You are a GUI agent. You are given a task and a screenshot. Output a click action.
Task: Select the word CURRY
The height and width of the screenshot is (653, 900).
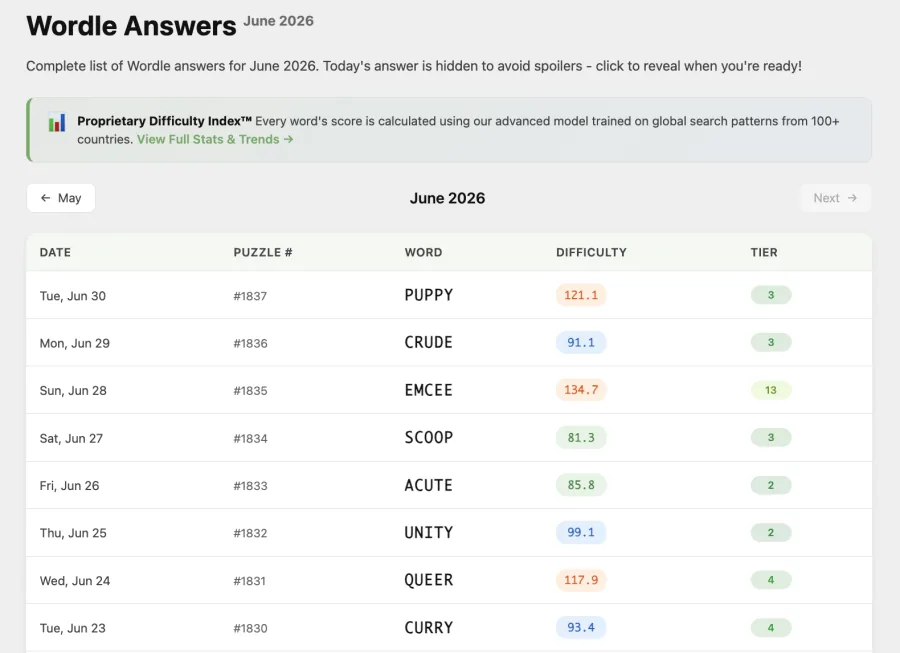click(429, 628)
